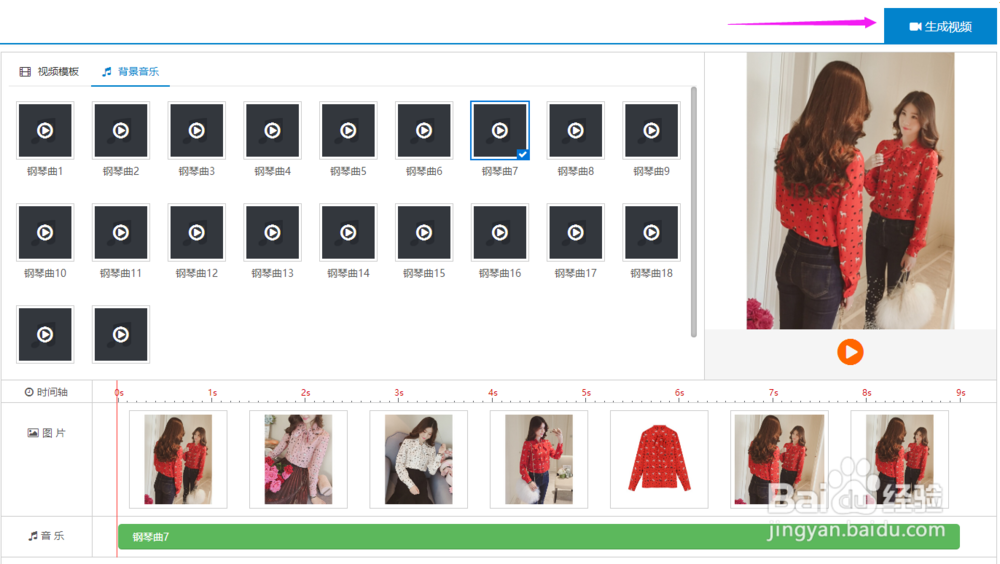Select the first timeline image of two women
The height and width of the screenshot is (564, 1000).
coord(178,459)
